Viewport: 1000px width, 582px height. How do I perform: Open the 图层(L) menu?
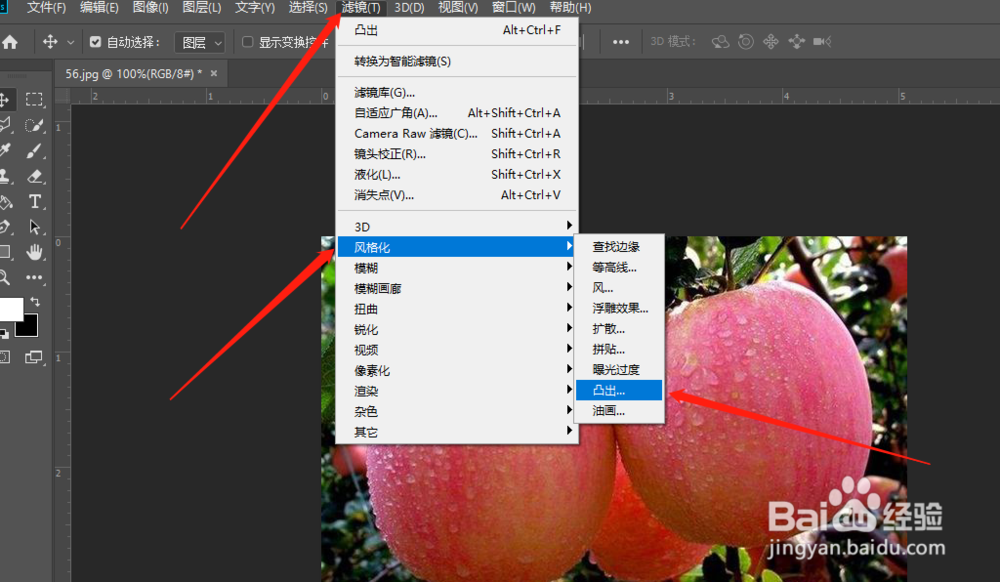[202, 8]
